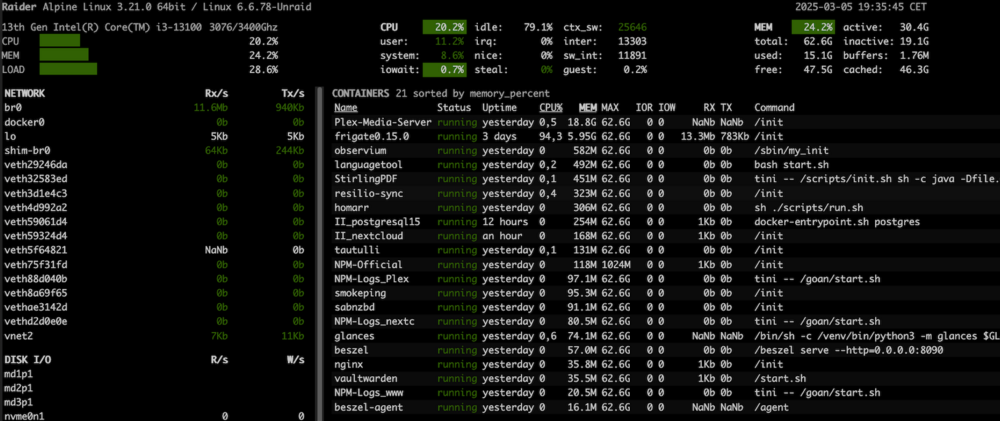
Task: Click the NPM-Official MAX value 1024M
Action: pos(615,264)
